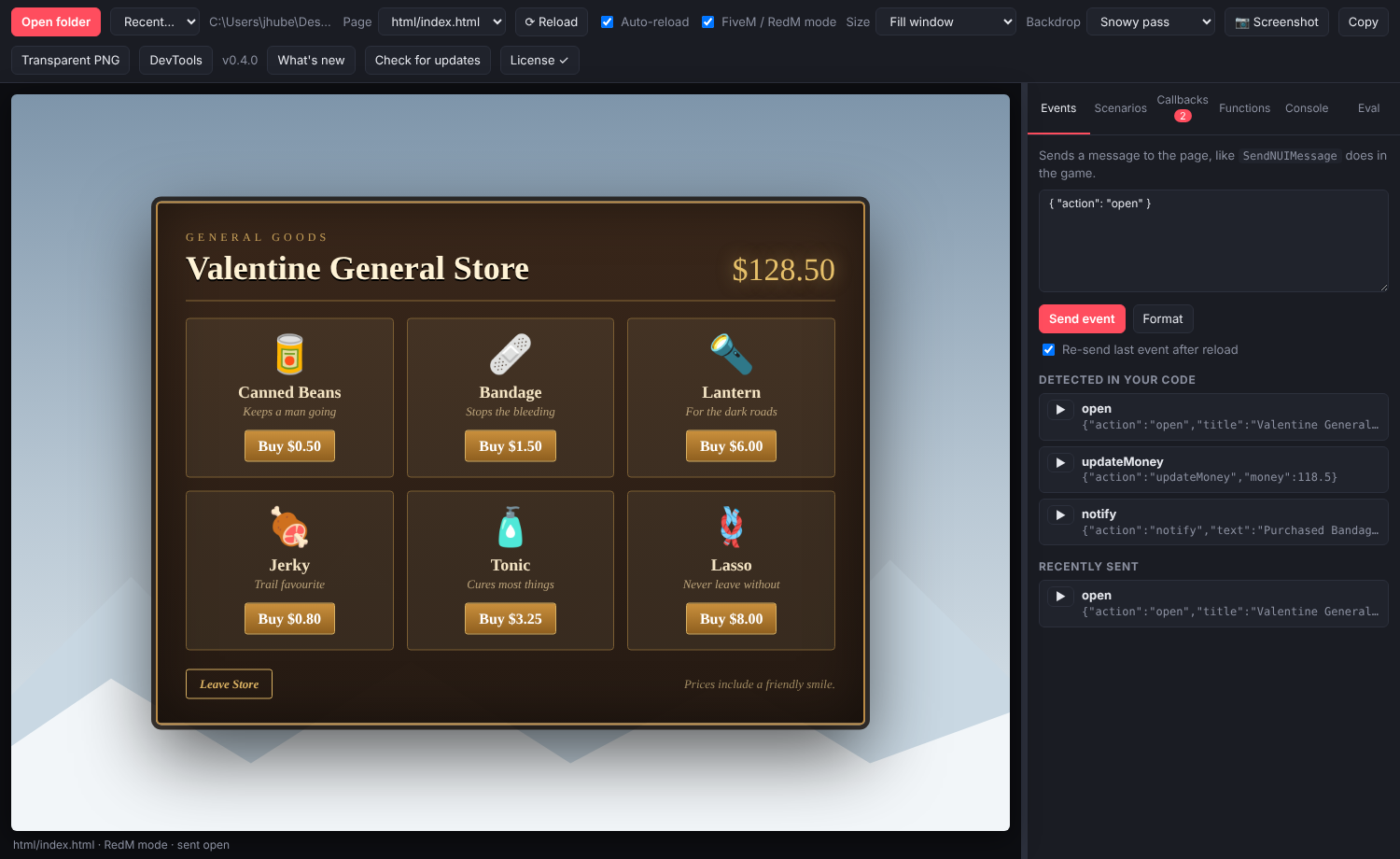Click the Format button
The image size is (1400, 859).
pos(1163,318)
